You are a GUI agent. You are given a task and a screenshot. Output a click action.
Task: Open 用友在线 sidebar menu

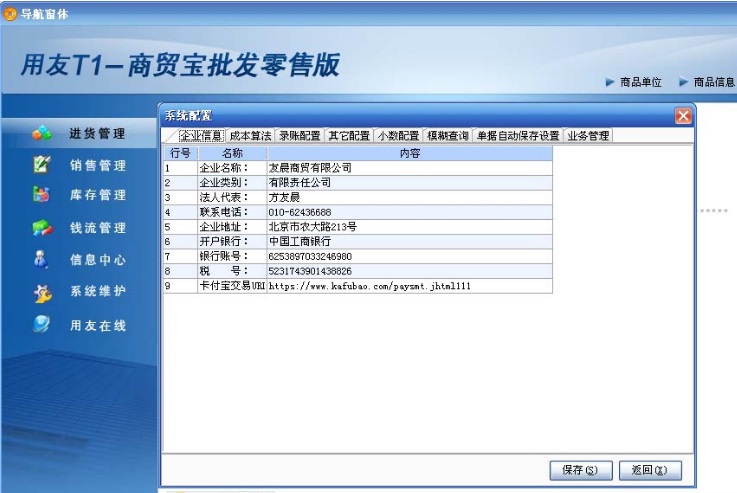(x=98, y=325)
